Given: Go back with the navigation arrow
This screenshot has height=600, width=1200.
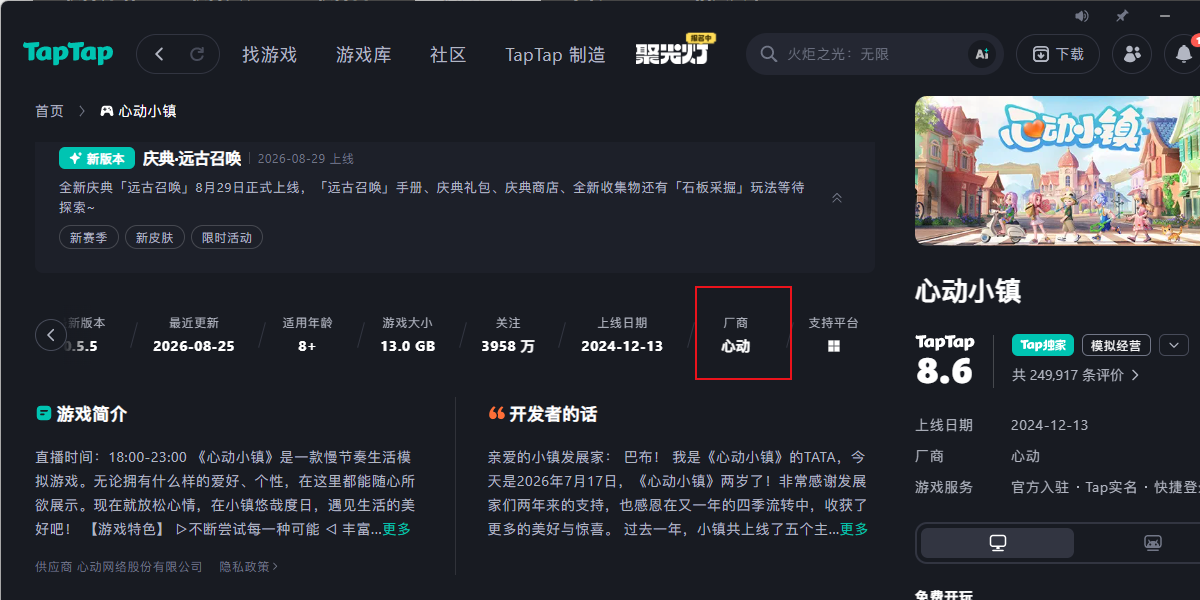Looking at the screenshot, I should pos(160,54).
